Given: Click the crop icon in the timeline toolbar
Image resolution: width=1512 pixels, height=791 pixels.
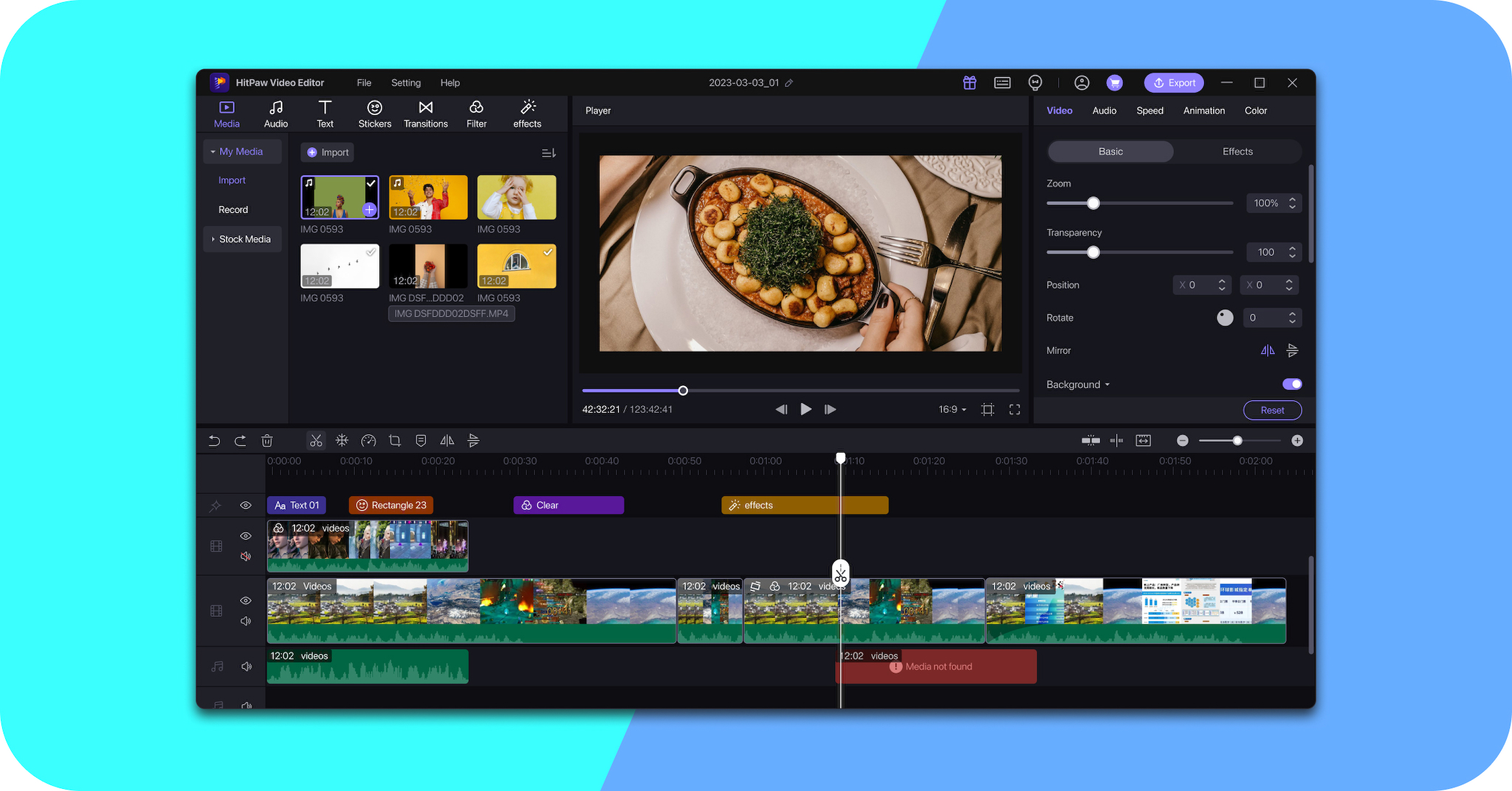Looking at the screenshot, I should 395,441.
